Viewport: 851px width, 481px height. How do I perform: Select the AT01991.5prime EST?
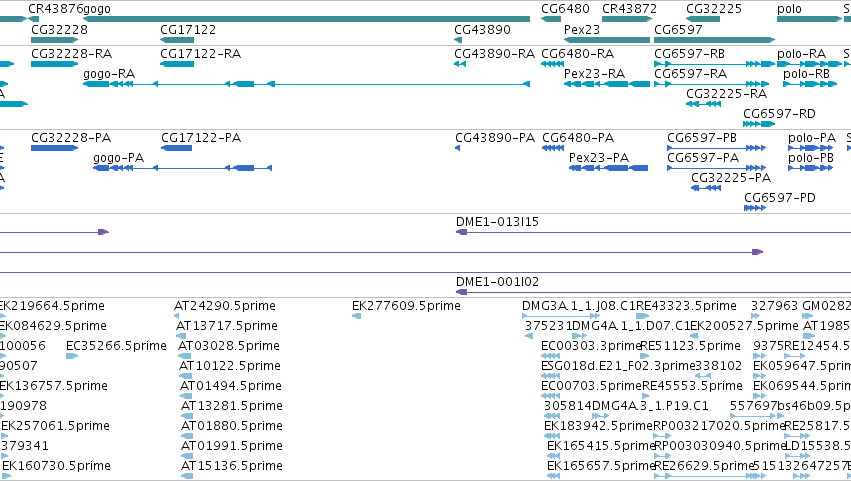pos(187,457)
